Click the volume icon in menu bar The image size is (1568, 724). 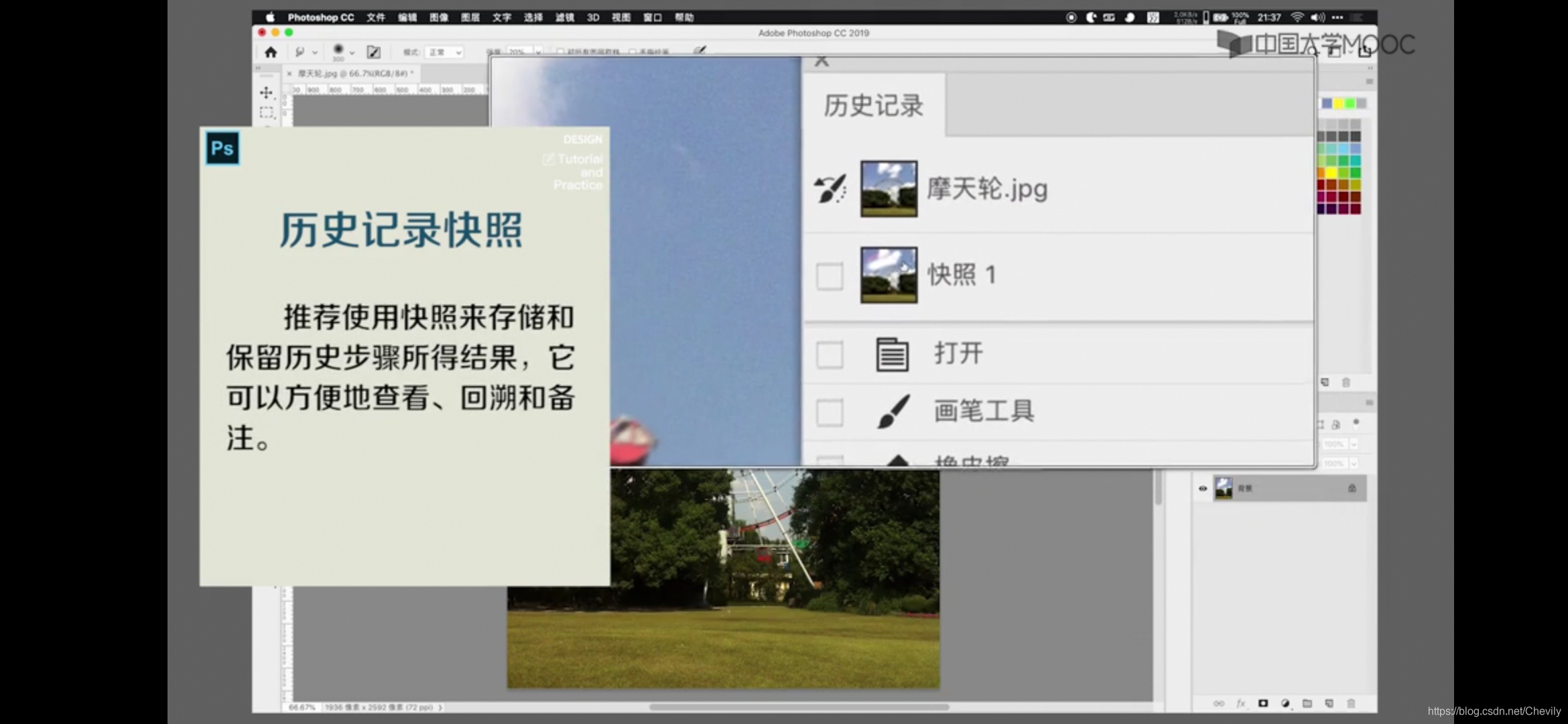[x=1318, y=17]
